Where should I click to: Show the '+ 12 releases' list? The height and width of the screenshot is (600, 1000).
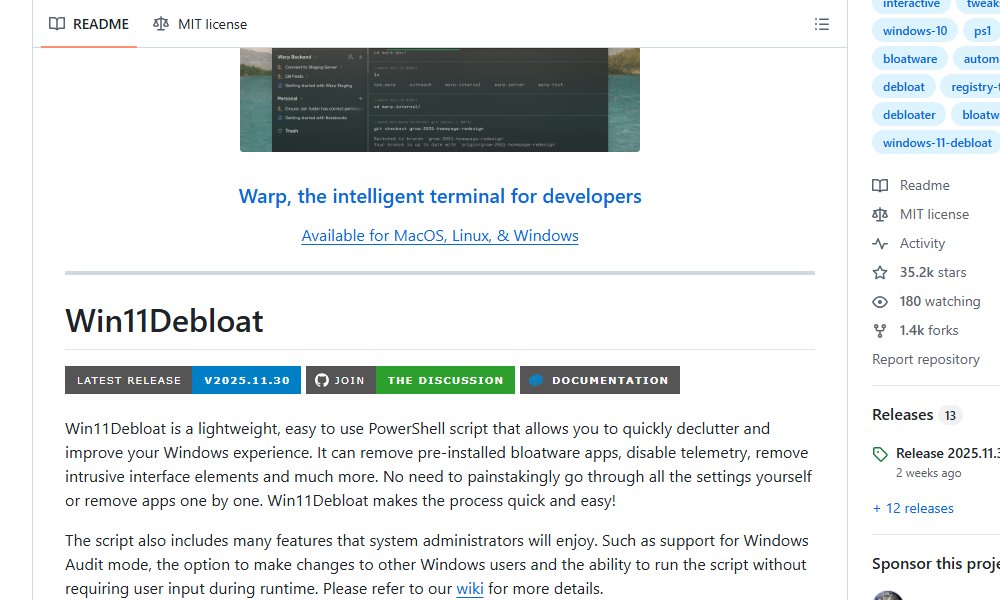(x=913, y=508)
